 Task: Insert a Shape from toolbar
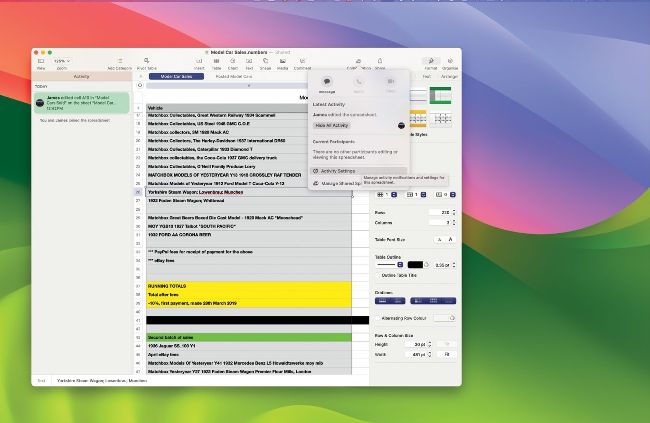click(265, 63)
